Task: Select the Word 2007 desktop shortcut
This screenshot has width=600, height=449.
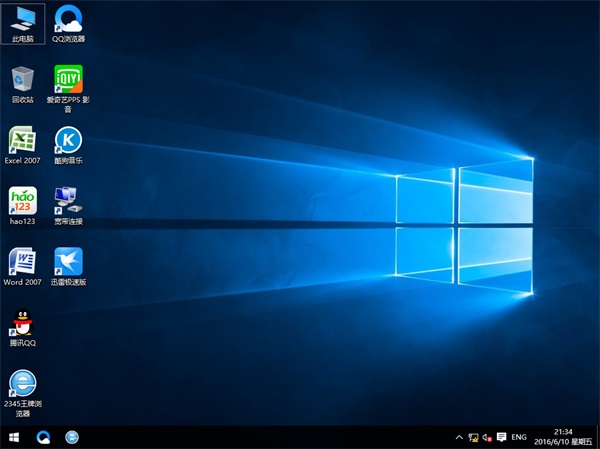Action: 22,261
